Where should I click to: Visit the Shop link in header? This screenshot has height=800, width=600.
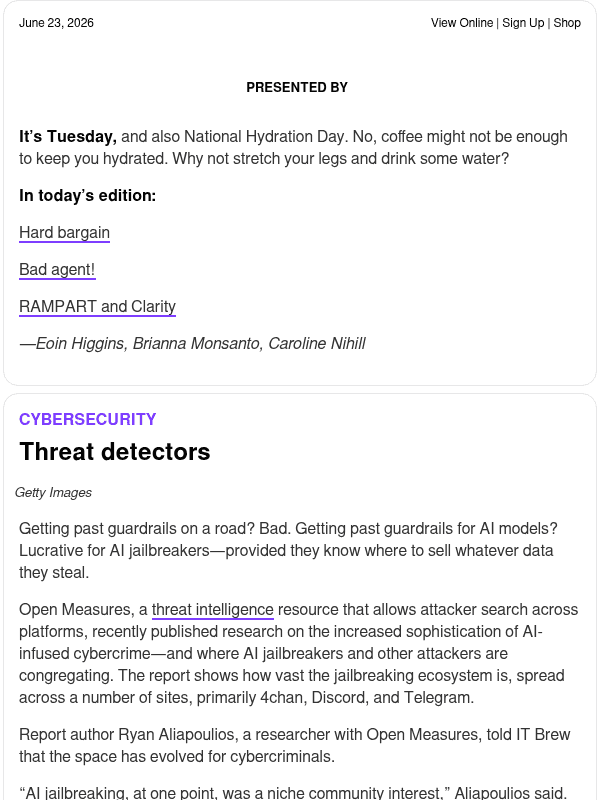pyautogui.click(x=567, y=23)
